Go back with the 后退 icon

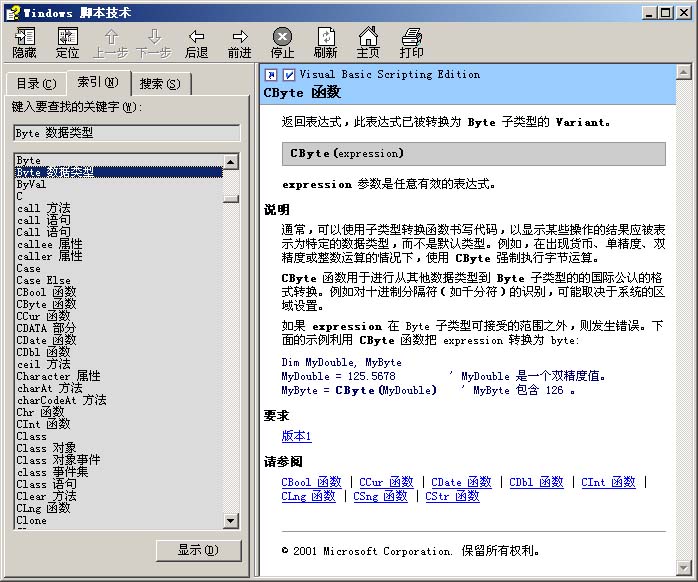(196, 43)
